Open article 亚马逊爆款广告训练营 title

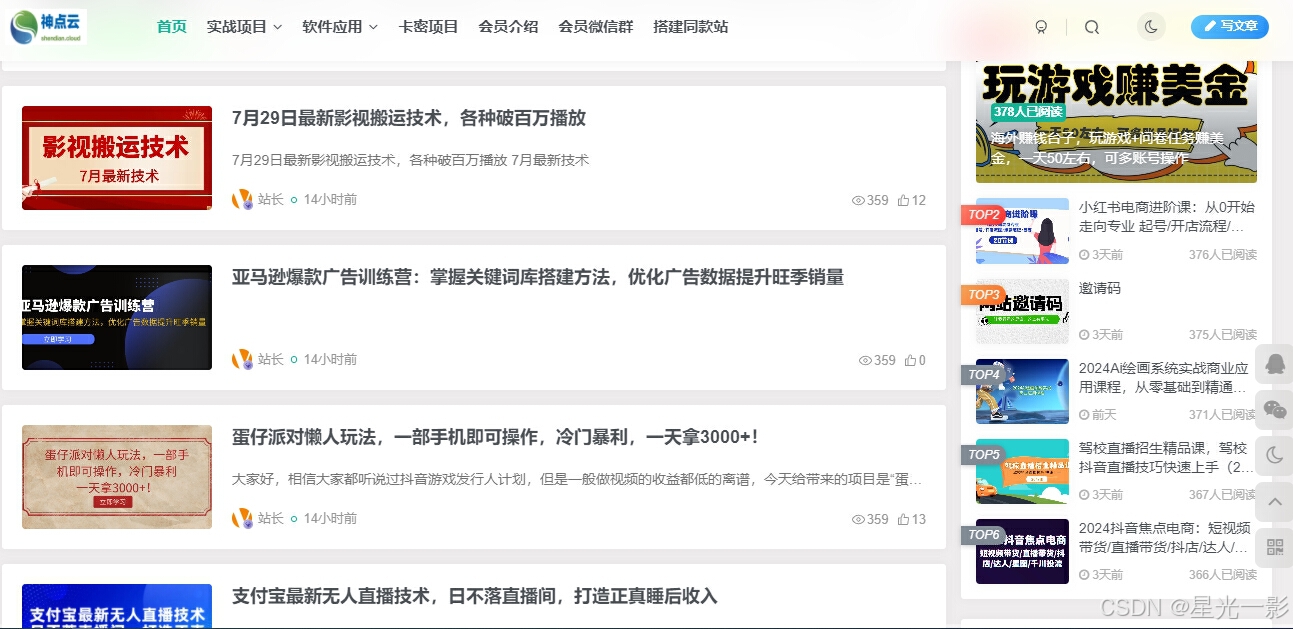(538, 277)
